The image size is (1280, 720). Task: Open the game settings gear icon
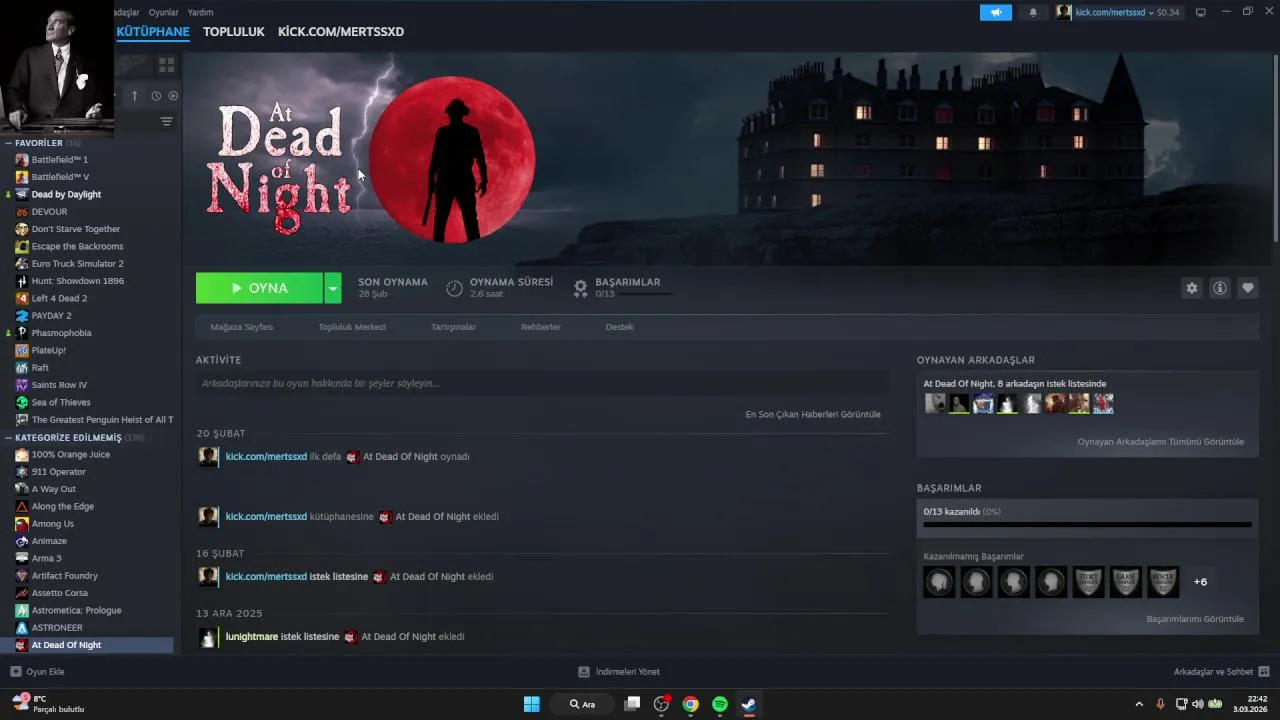pyautogui.click(x=1191, y=288)
